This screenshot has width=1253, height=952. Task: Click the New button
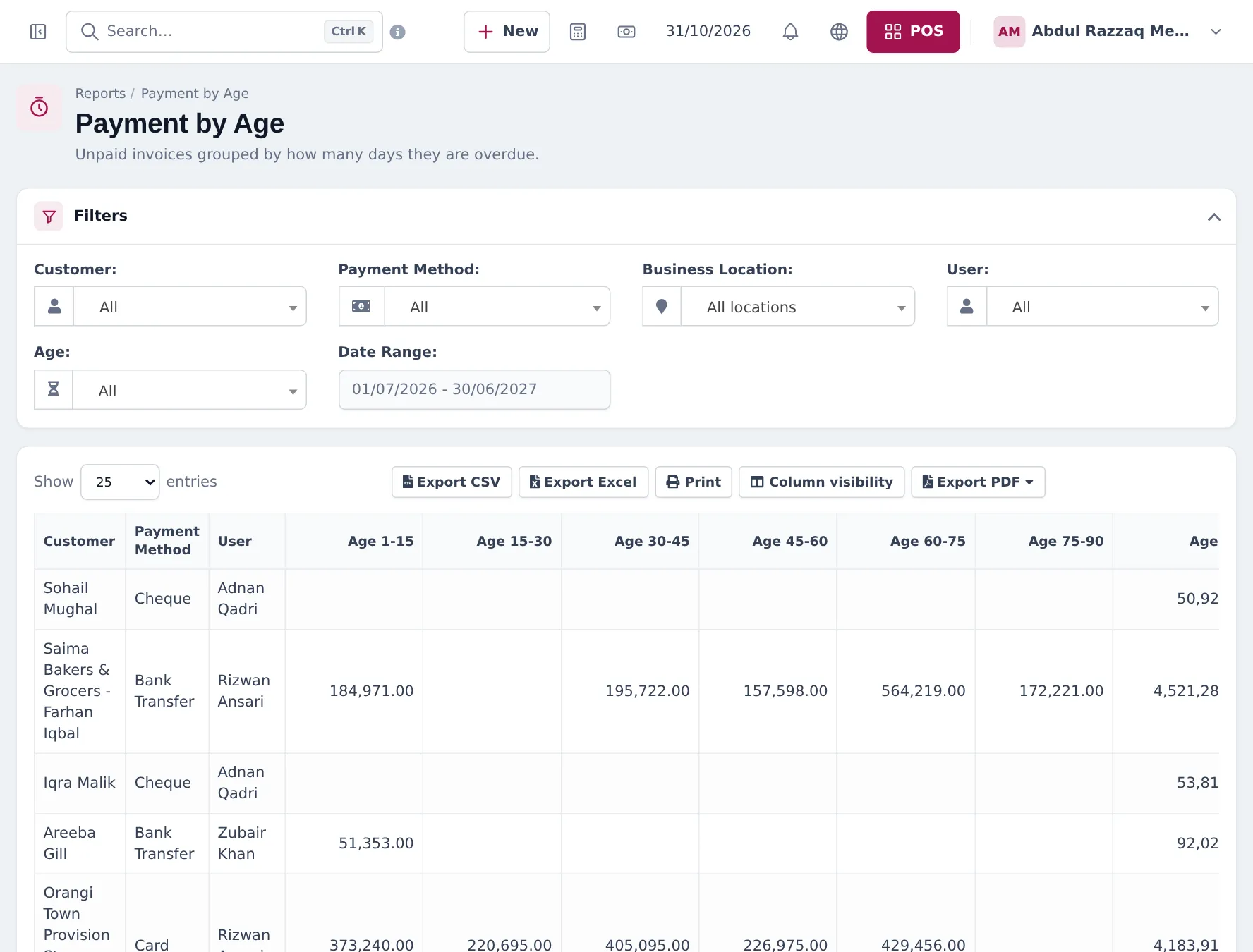[507, 32]
